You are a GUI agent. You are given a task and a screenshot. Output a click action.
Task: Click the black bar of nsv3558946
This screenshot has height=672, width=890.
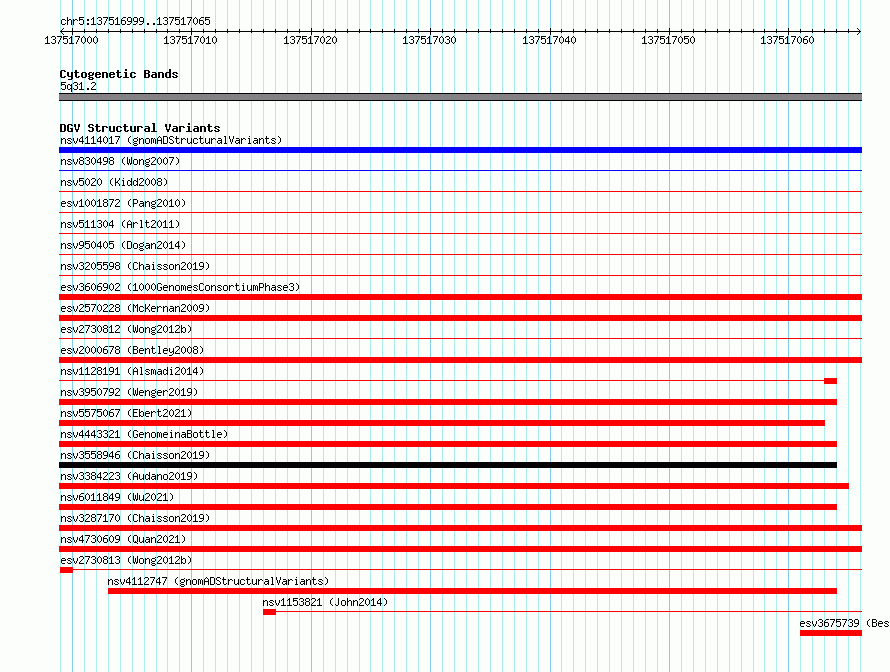[448, 465]
